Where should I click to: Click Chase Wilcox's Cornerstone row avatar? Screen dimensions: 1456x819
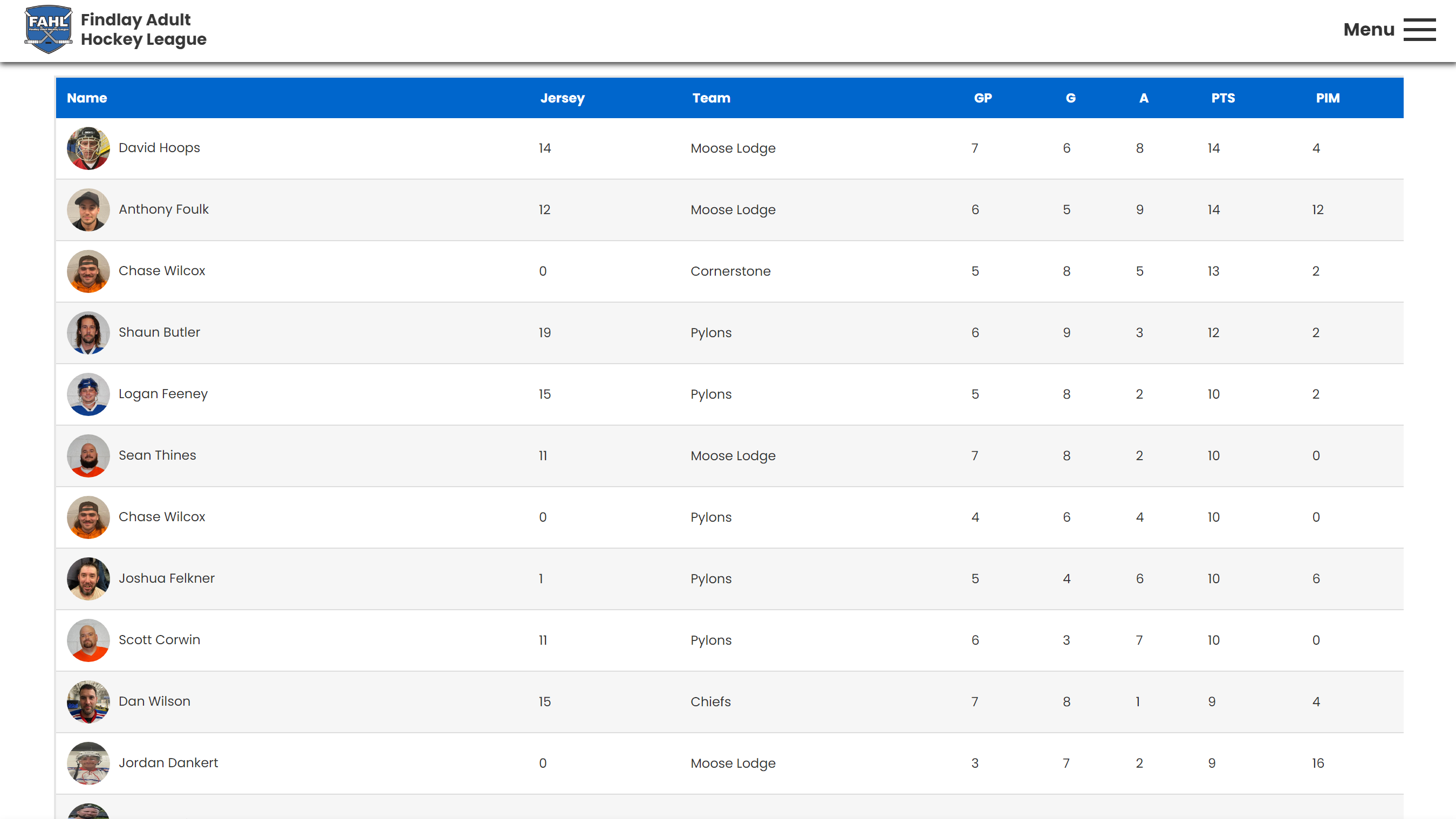(88, 271)
